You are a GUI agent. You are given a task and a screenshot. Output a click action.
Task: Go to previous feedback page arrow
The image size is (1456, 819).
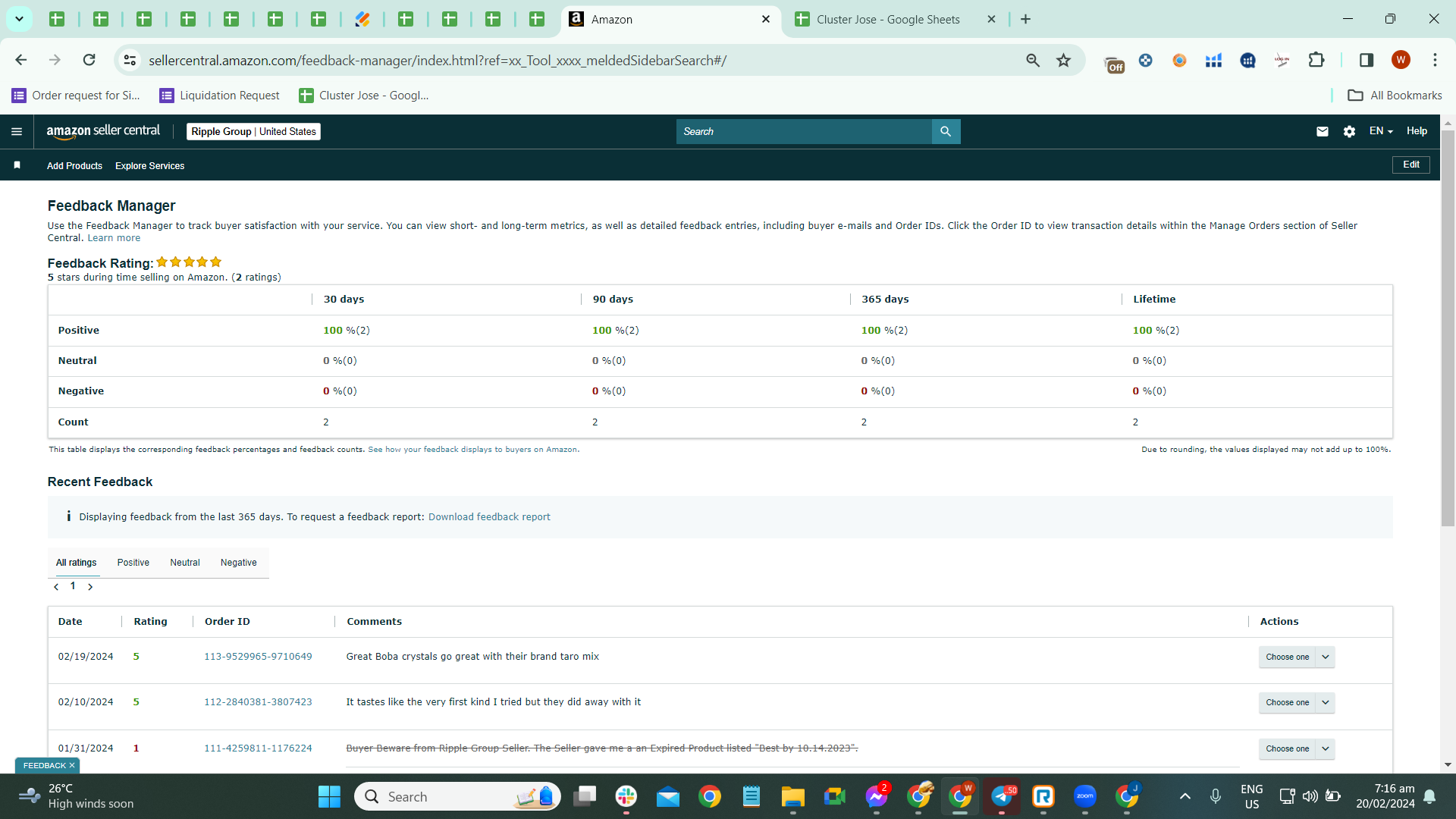[x=56, y=587]
